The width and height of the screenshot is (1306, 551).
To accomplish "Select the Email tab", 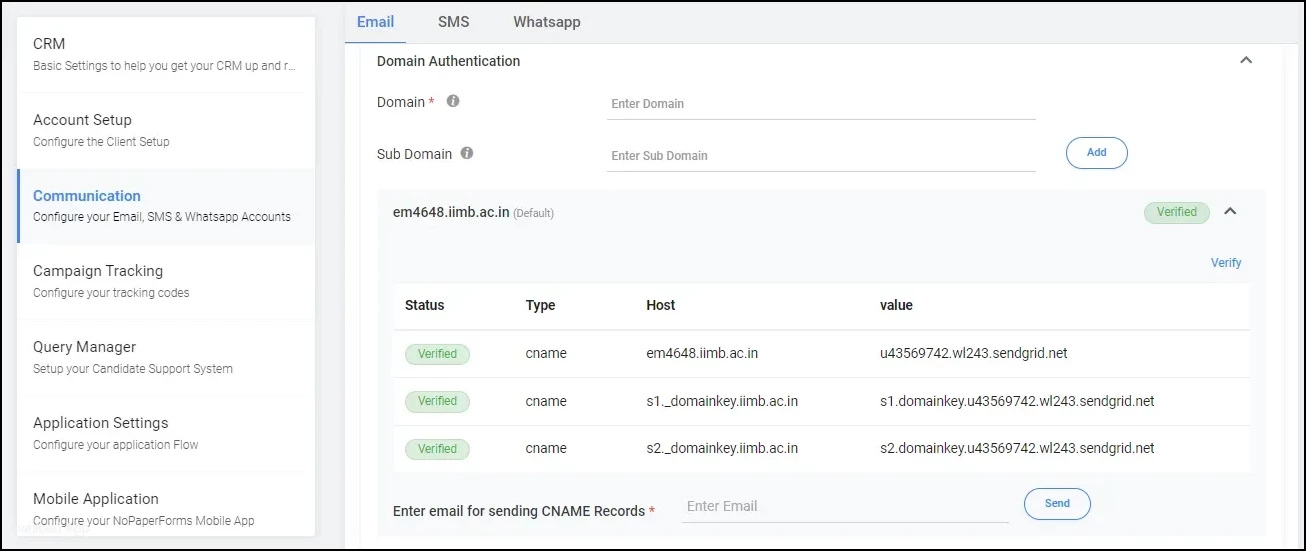I will 375,22.
